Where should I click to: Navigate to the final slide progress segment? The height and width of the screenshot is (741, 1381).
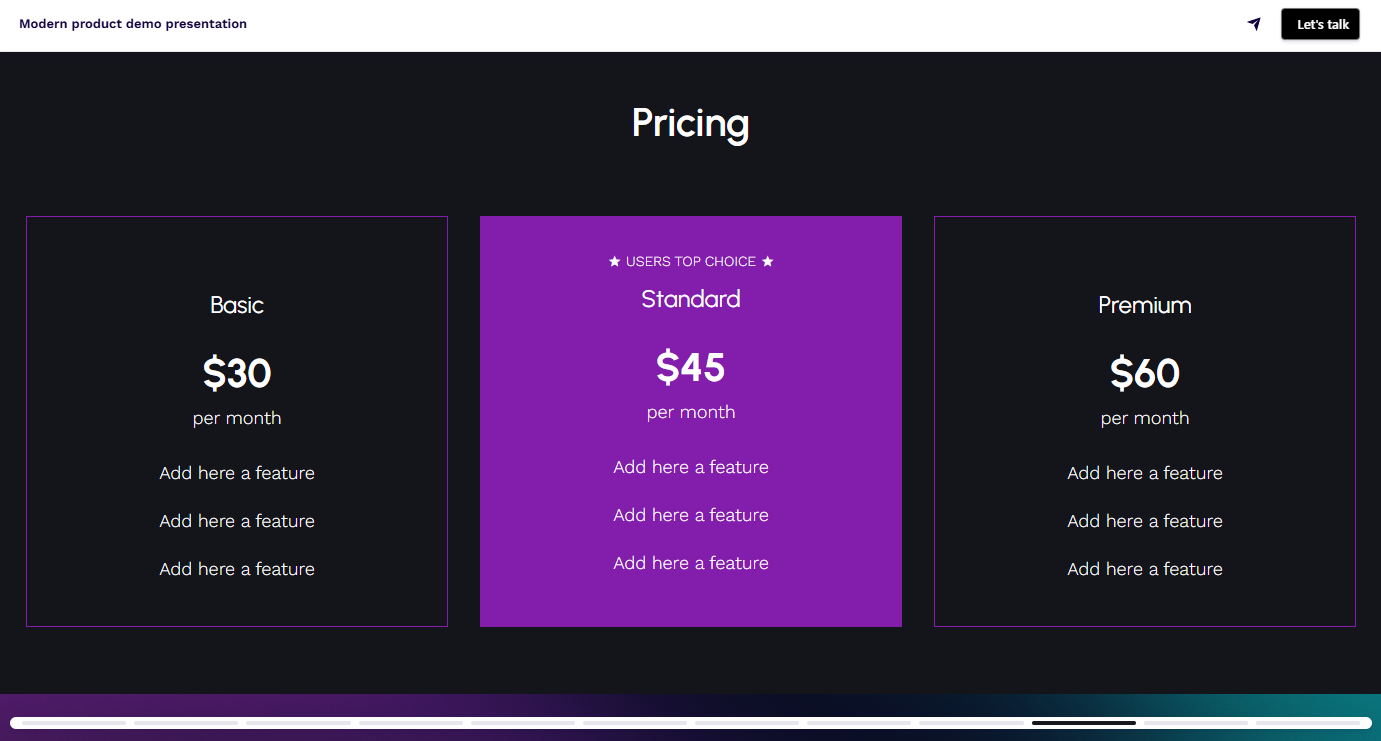point(1311,721)
